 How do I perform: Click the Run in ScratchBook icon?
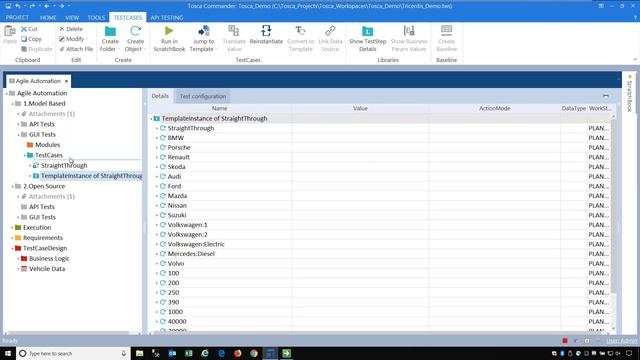tap(169, 31)
